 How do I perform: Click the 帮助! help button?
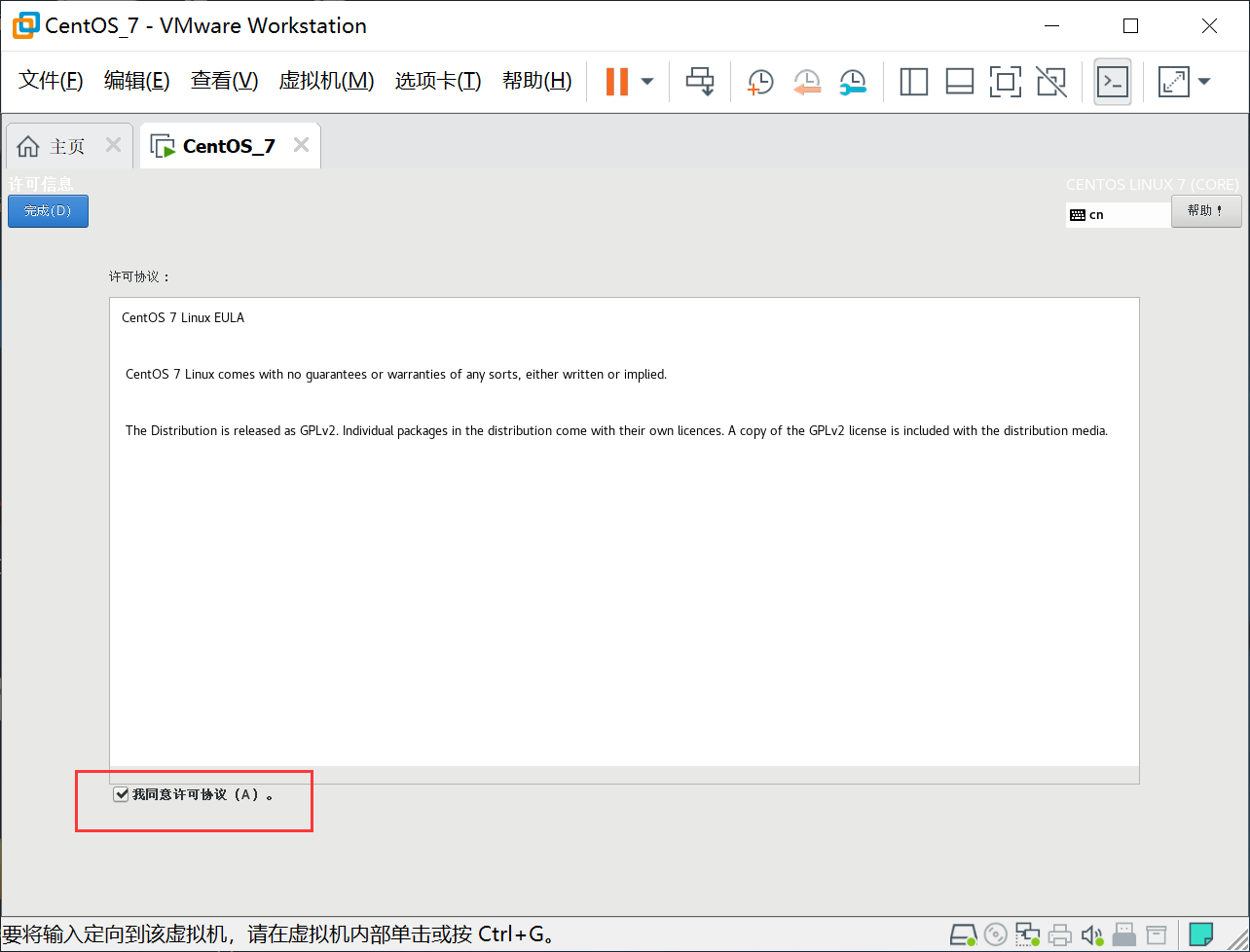pos(1206,211)
